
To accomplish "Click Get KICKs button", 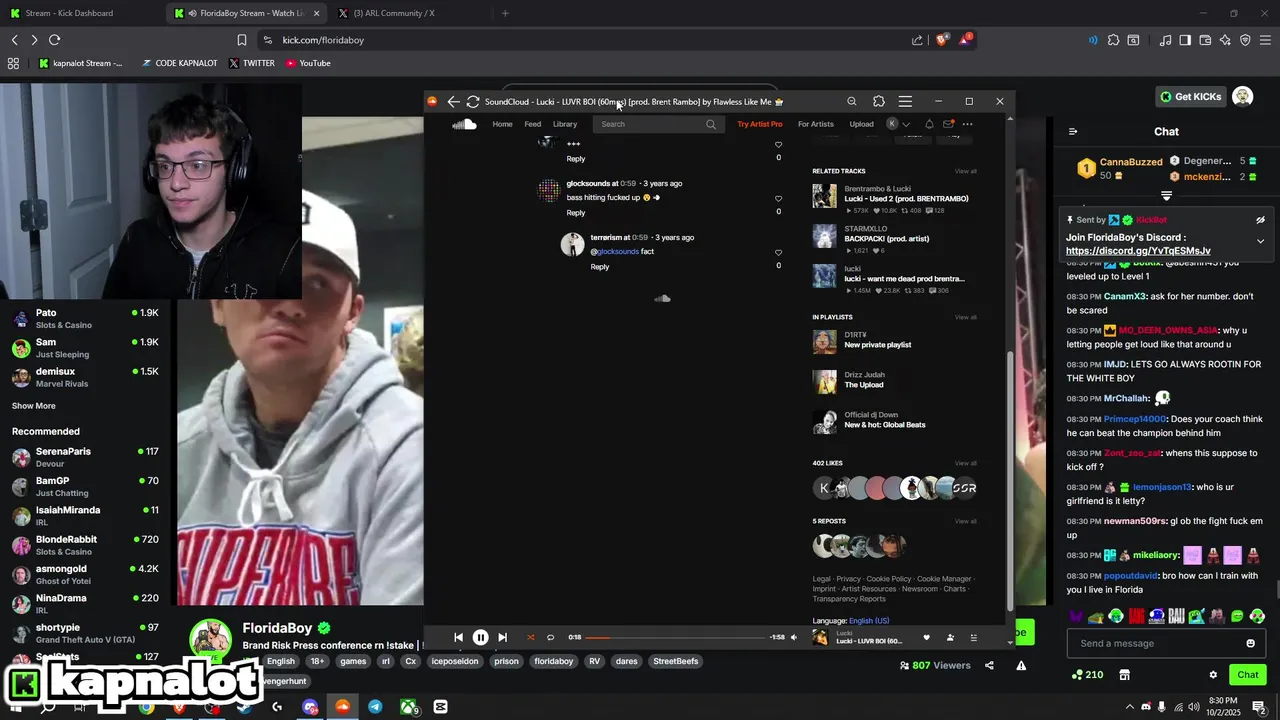I will point(1190,96).
